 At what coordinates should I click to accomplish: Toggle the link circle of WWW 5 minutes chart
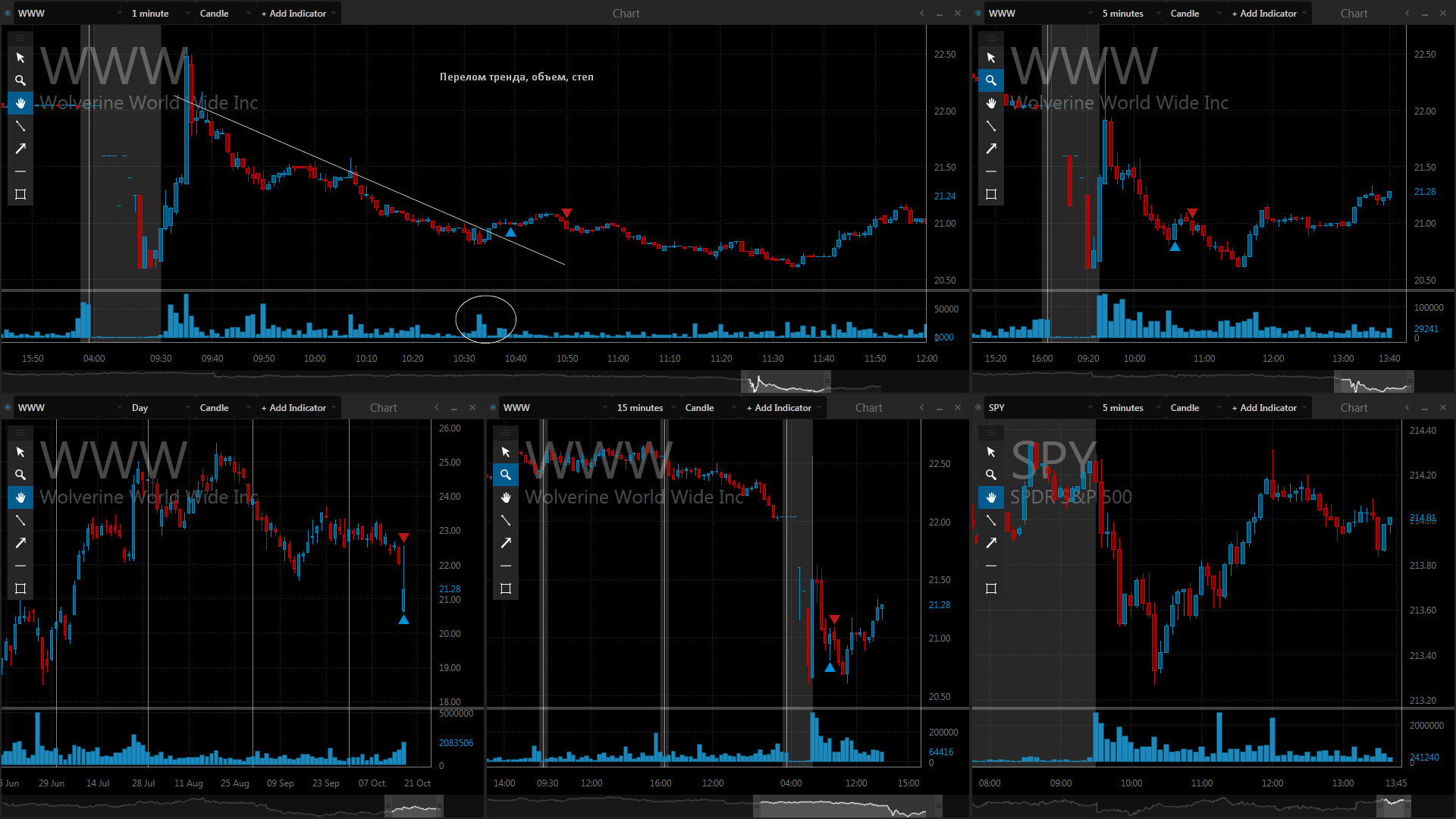[978, 13]
